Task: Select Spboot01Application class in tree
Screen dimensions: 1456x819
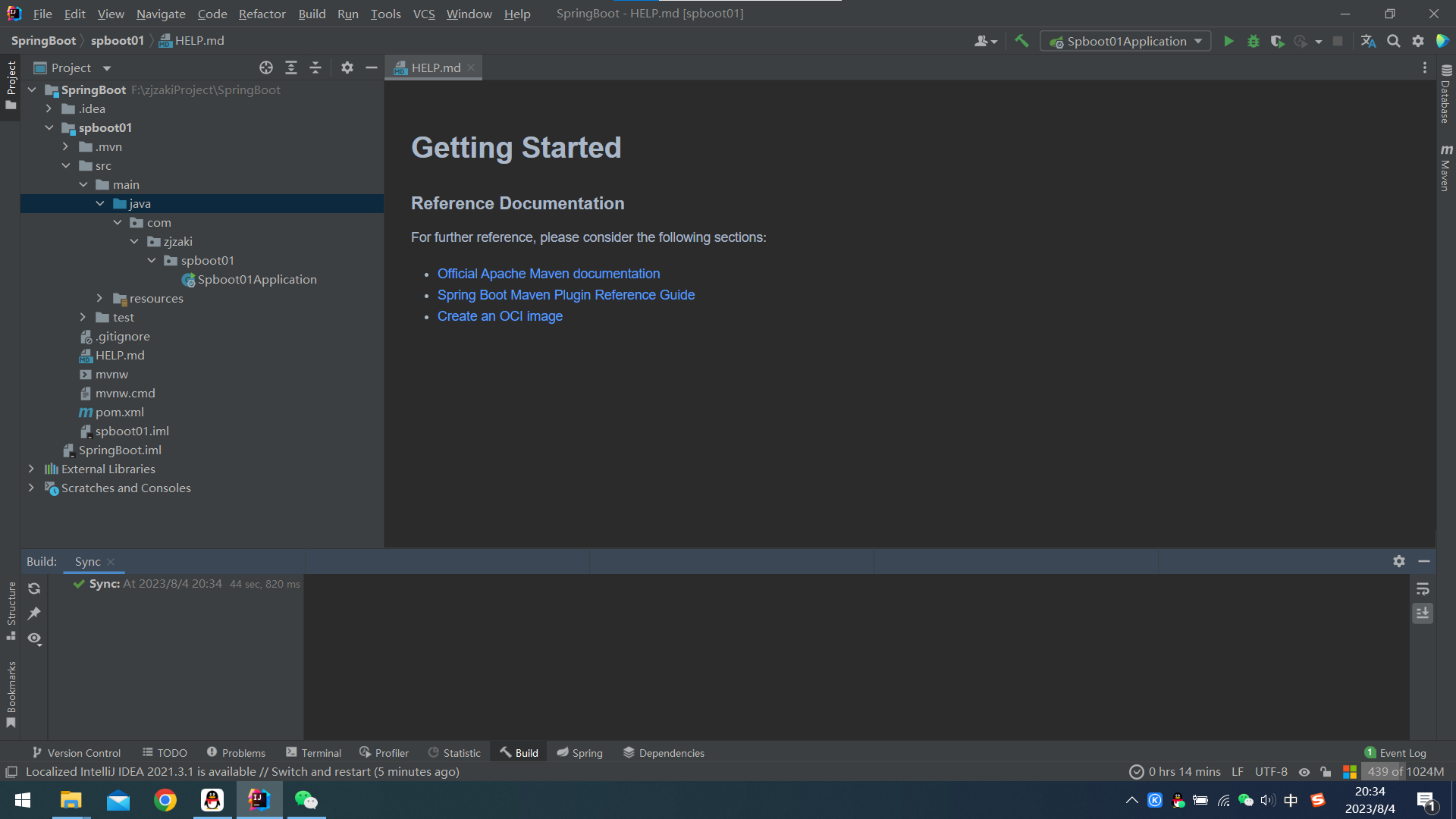Action: coord(257,279)
